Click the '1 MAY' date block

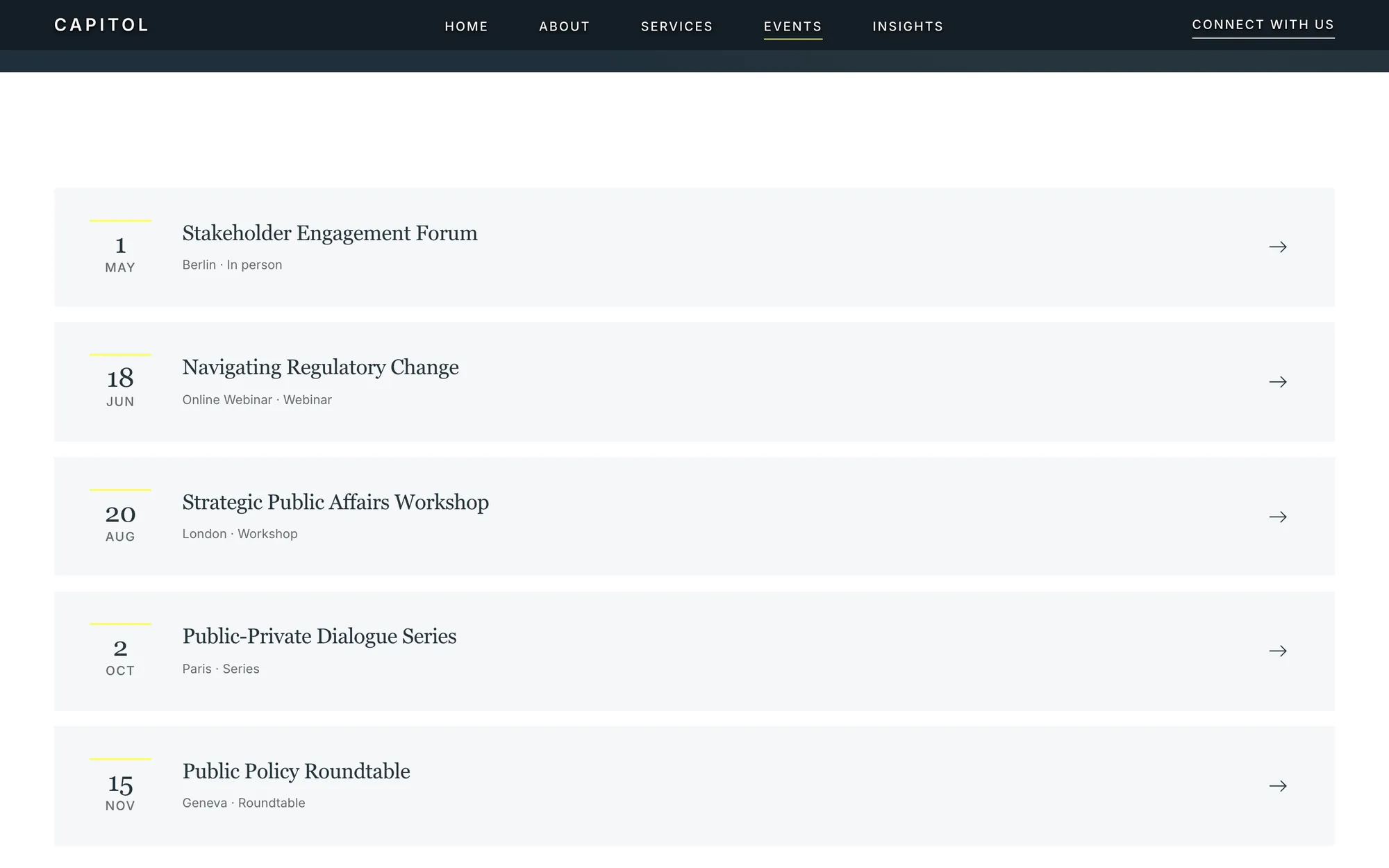tap(120, 248)
